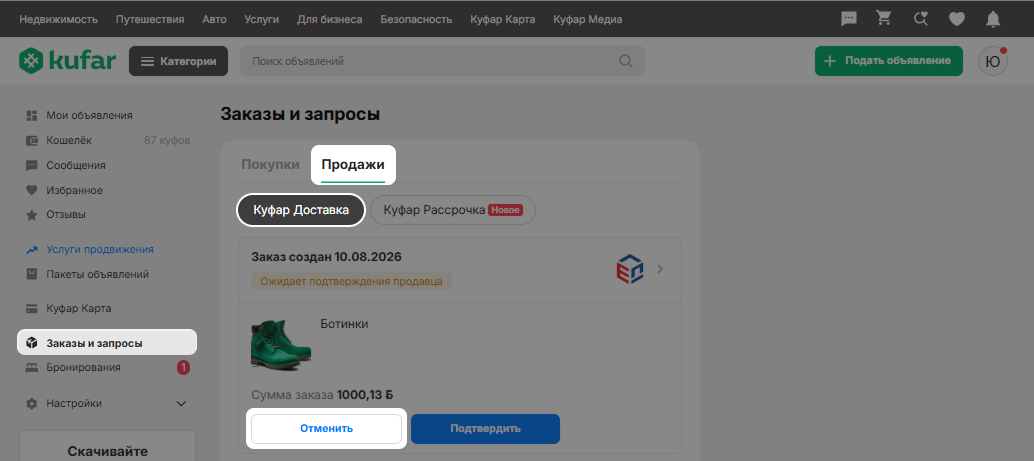
Task: Open favorites heart icon in top bar
Action: [x=957, y=20]
